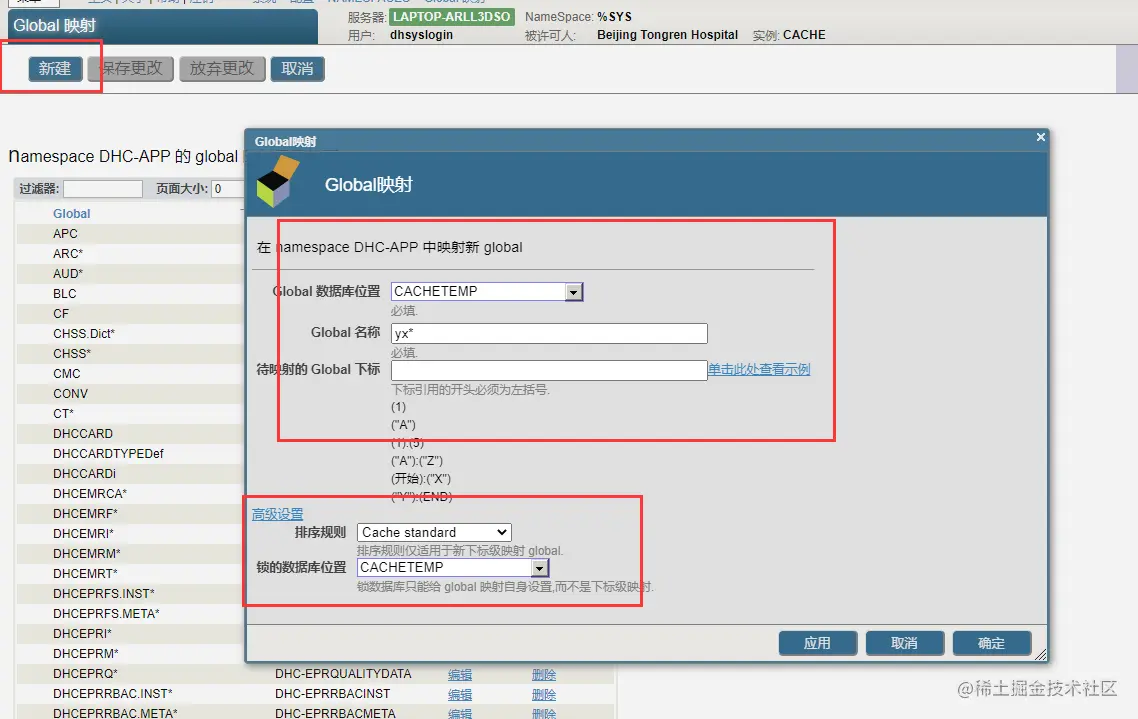
Task: Click the Beijing Tongren Hospital licensee text
Action: coord(667,35)
